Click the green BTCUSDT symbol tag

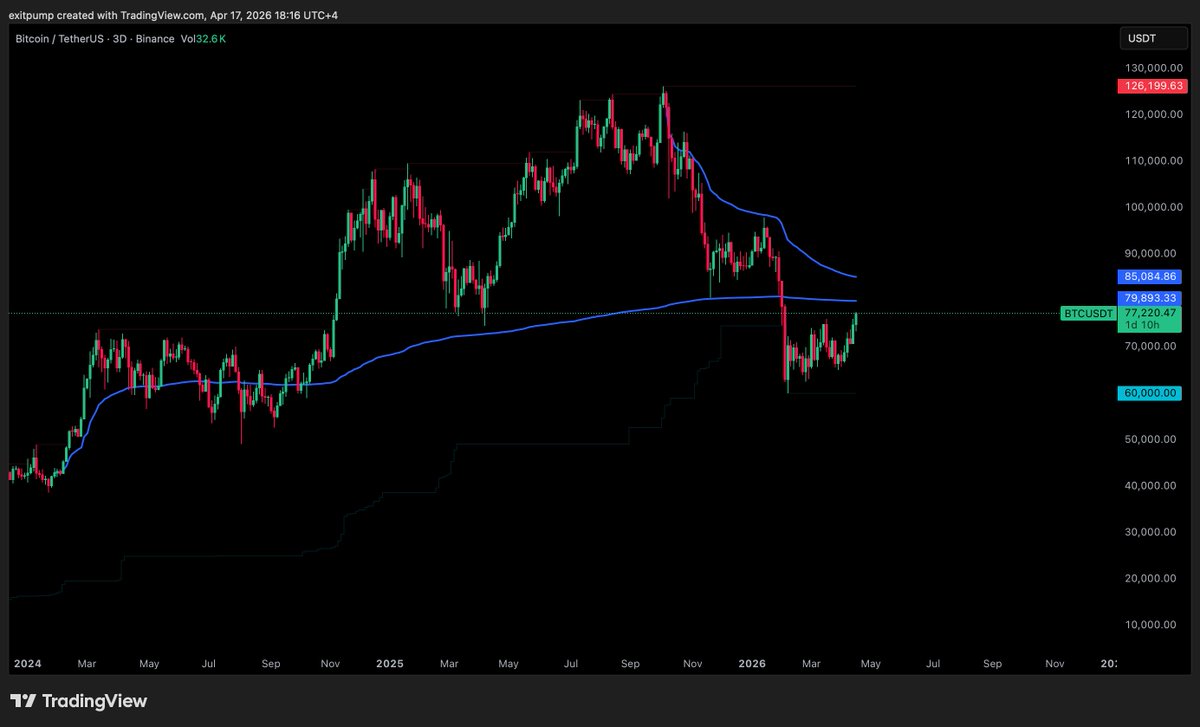pos(1087,314)
